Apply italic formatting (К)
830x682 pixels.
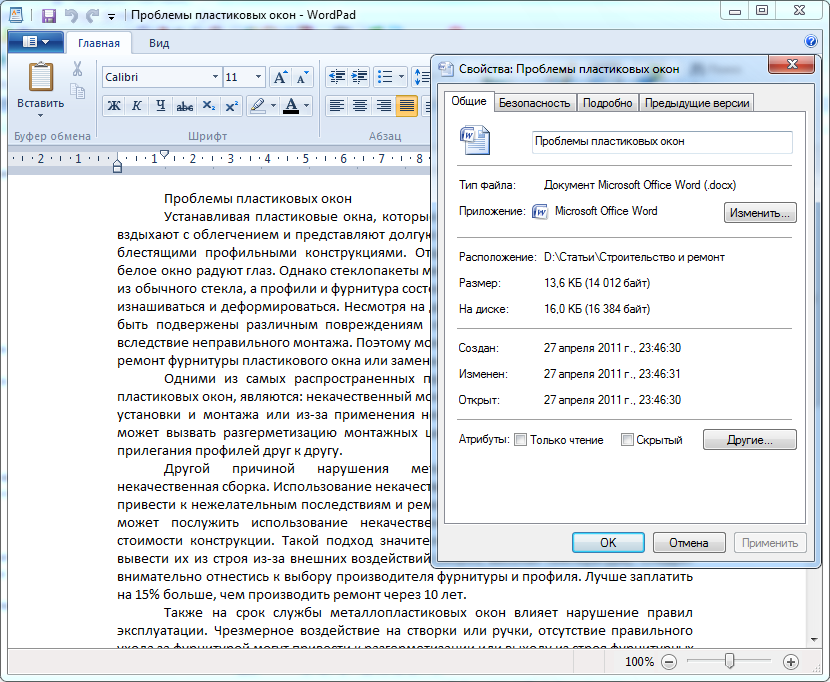pos(136,106)
